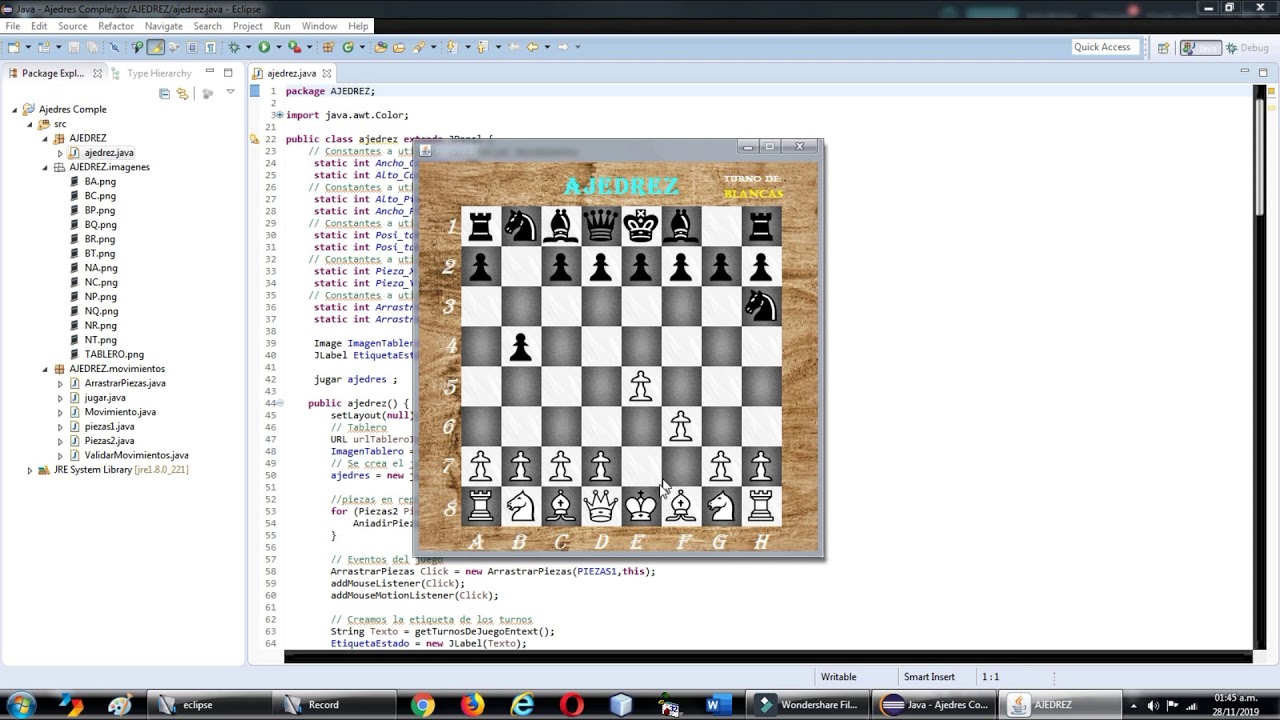Viewport: 1280px width, 720px height.
Task: Switch to the Java perspective
Action: click(x=1200, y=47)
